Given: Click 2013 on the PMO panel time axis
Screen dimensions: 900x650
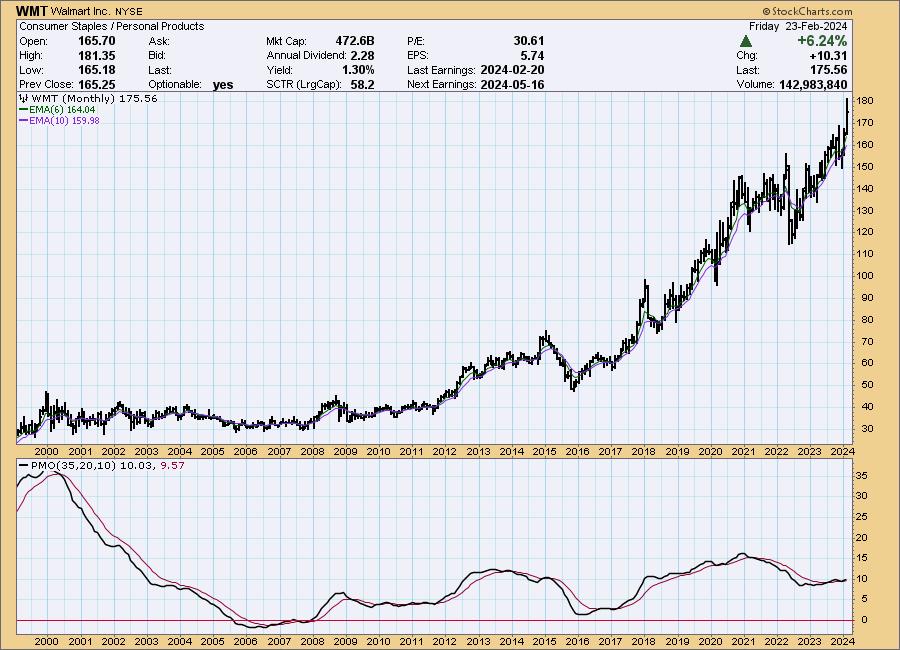Looking at the screenshot, I should pos(478,641).
